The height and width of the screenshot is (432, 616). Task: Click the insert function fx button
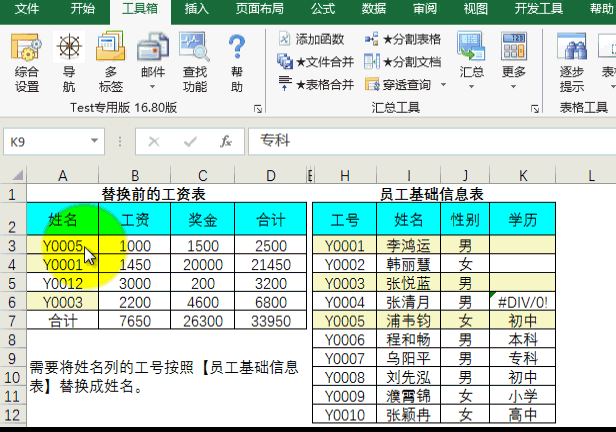226,142
